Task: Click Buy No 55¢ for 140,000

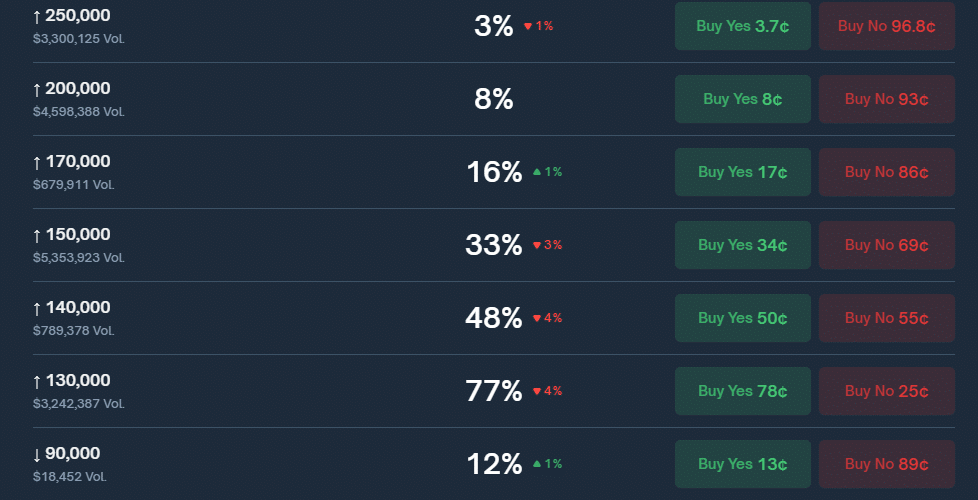Action: [x=886, y=318]
